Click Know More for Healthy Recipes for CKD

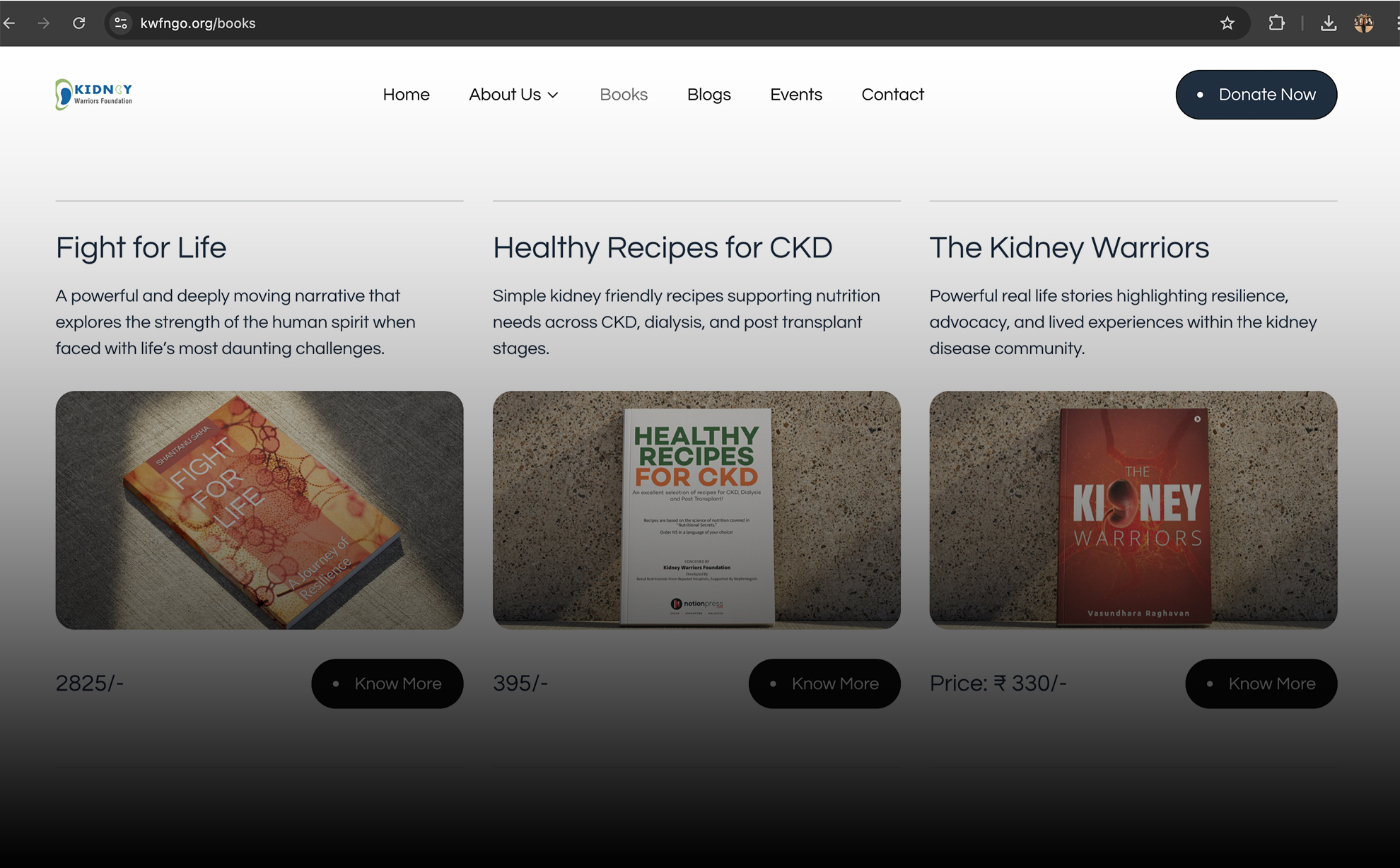(824, 684)
